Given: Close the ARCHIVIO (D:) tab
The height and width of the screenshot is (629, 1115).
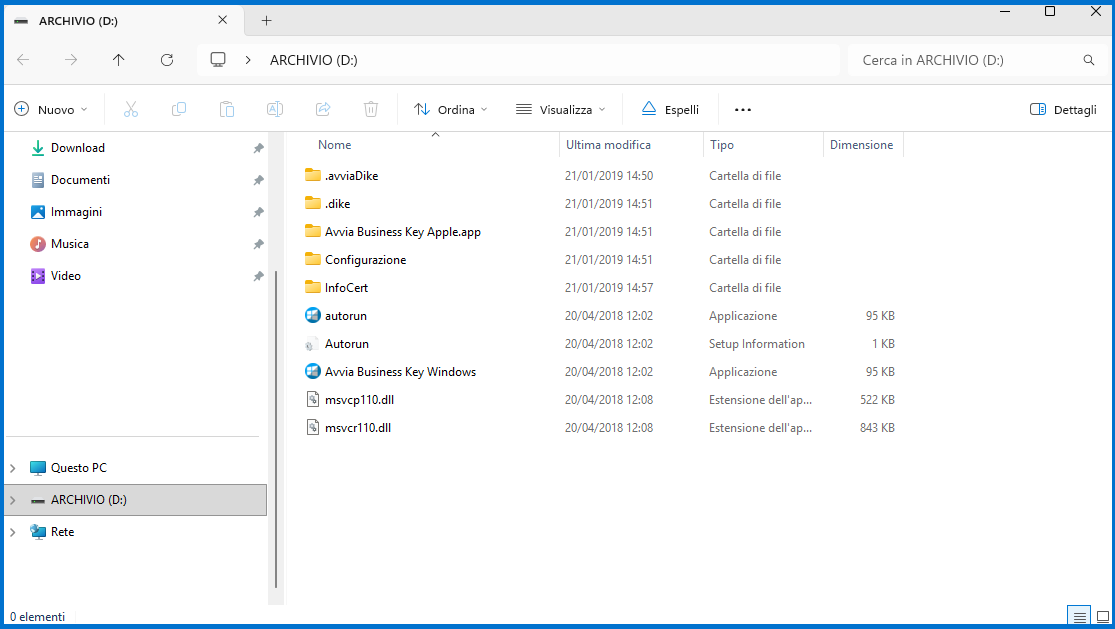Looking at the screenshot, I should tap(223, 20).
